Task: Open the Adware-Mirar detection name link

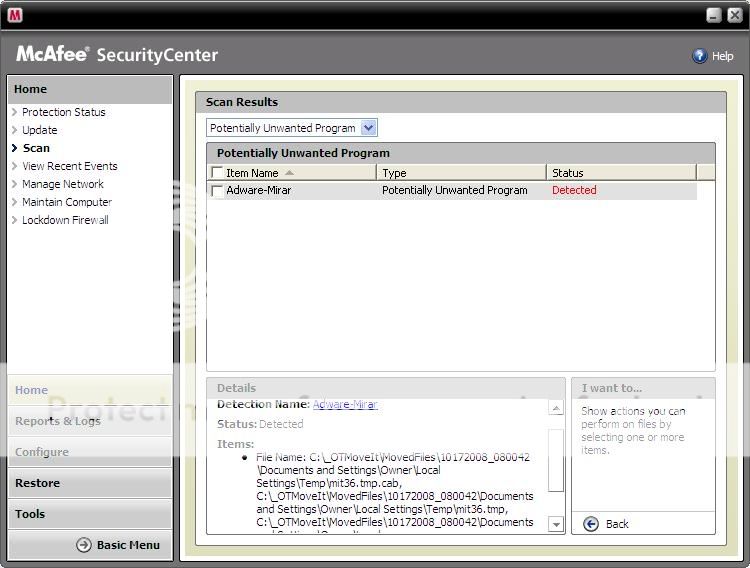Action: (x=345, y=404)
